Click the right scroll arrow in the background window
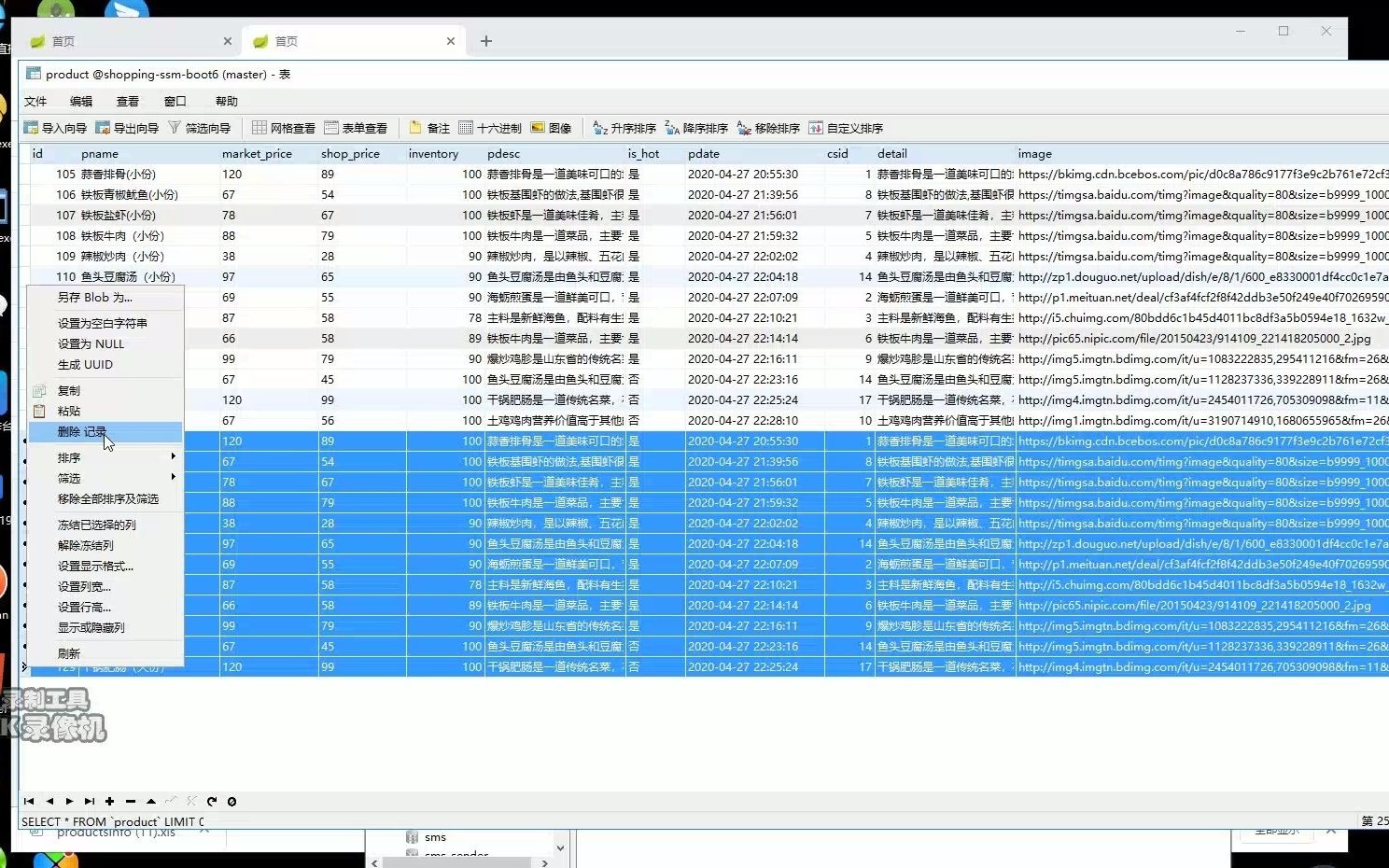This screenshot has width=1389, height=868. click(545, 862)
